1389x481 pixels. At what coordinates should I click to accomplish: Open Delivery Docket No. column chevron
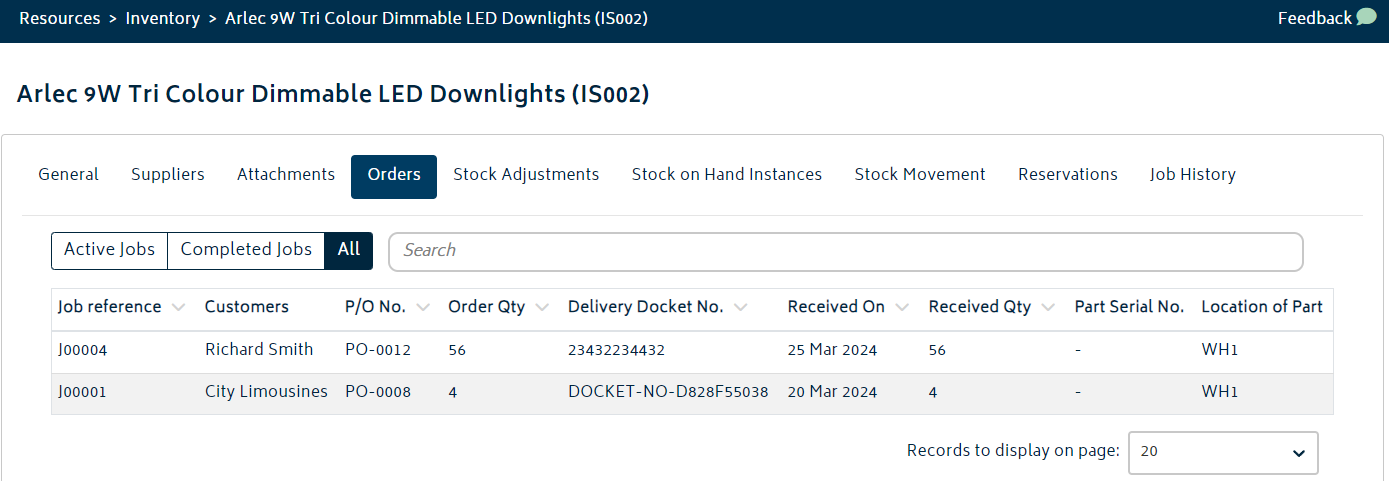tap(740, 308)
